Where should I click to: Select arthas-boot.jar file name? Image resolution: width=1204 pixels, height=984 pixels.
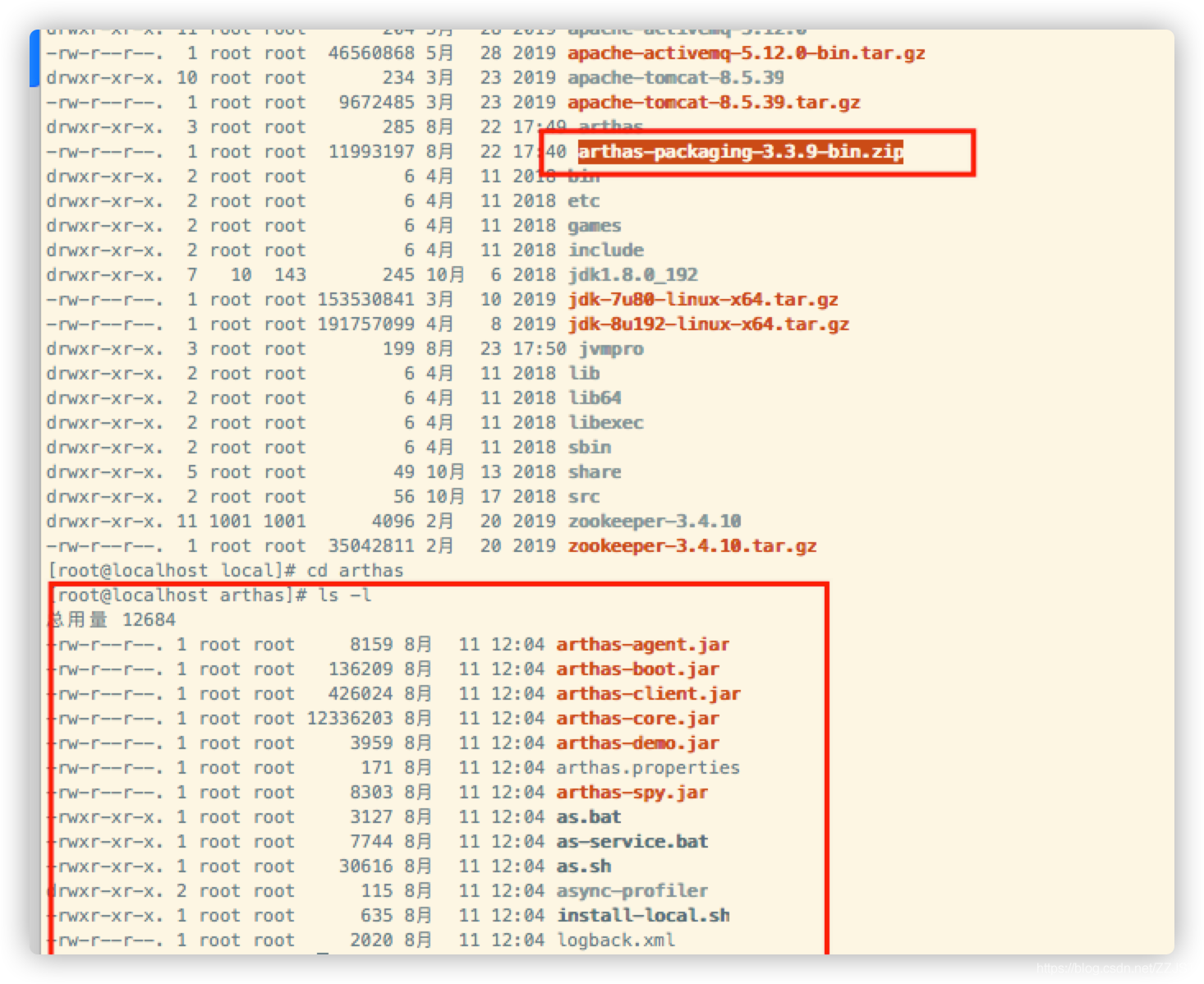click(x=637, y=669)
